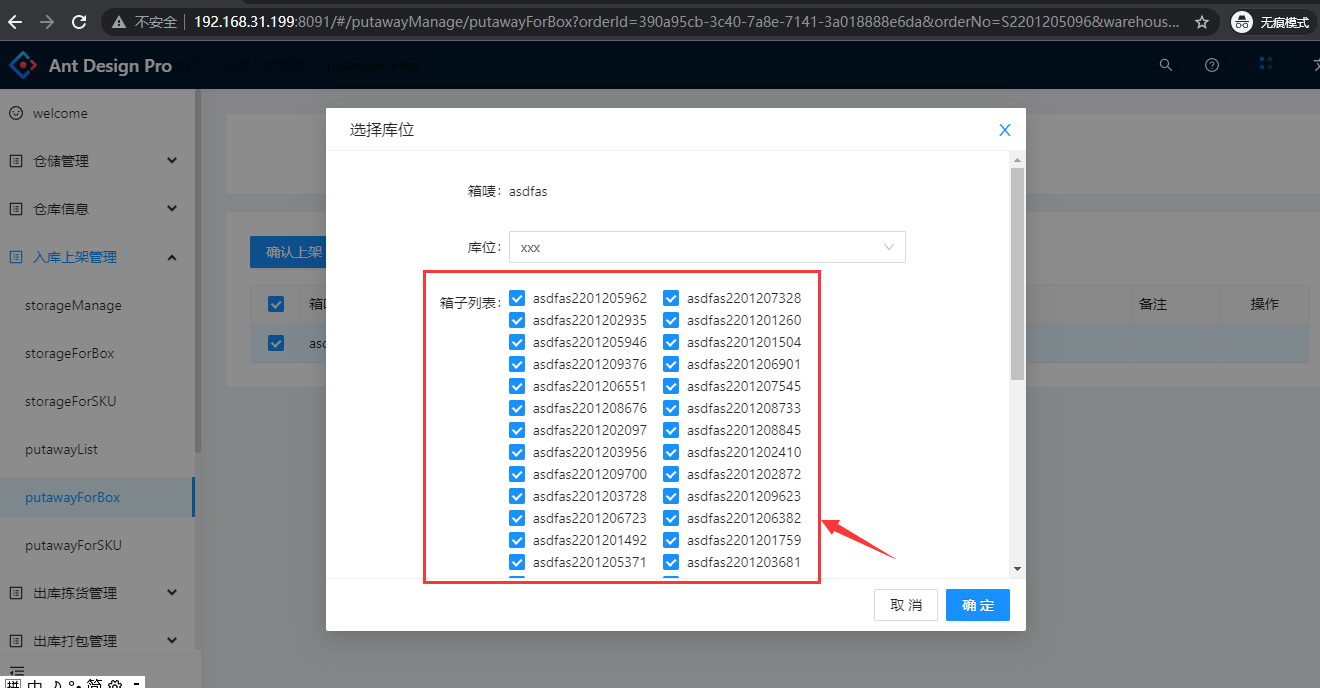Screen dimensions: 1320x688
Task: Click the browser reload icon
Action: coord(80,21)
